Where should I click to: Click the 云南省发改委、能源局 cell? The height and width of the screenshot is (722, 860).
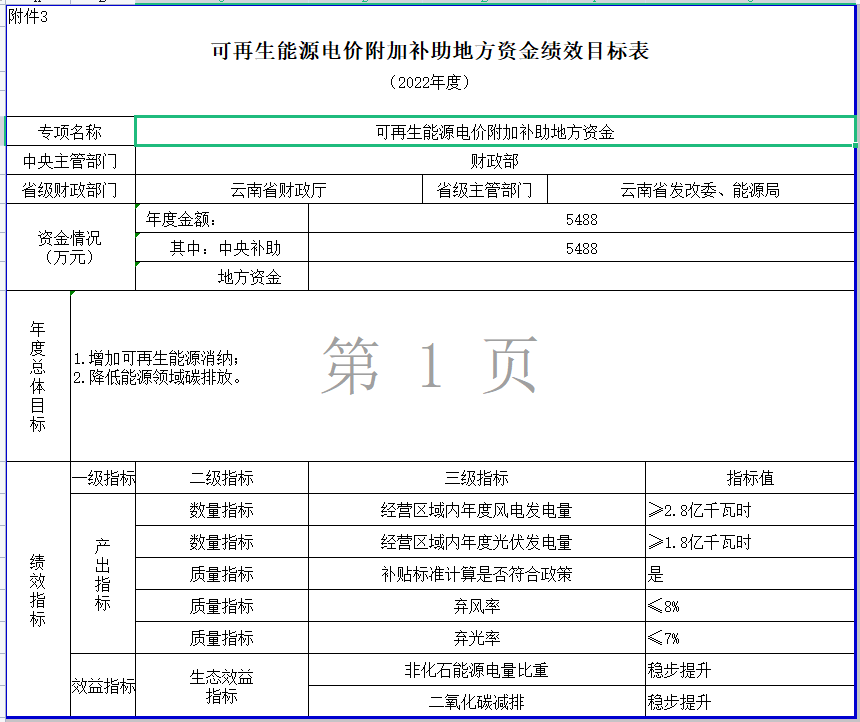699,190
